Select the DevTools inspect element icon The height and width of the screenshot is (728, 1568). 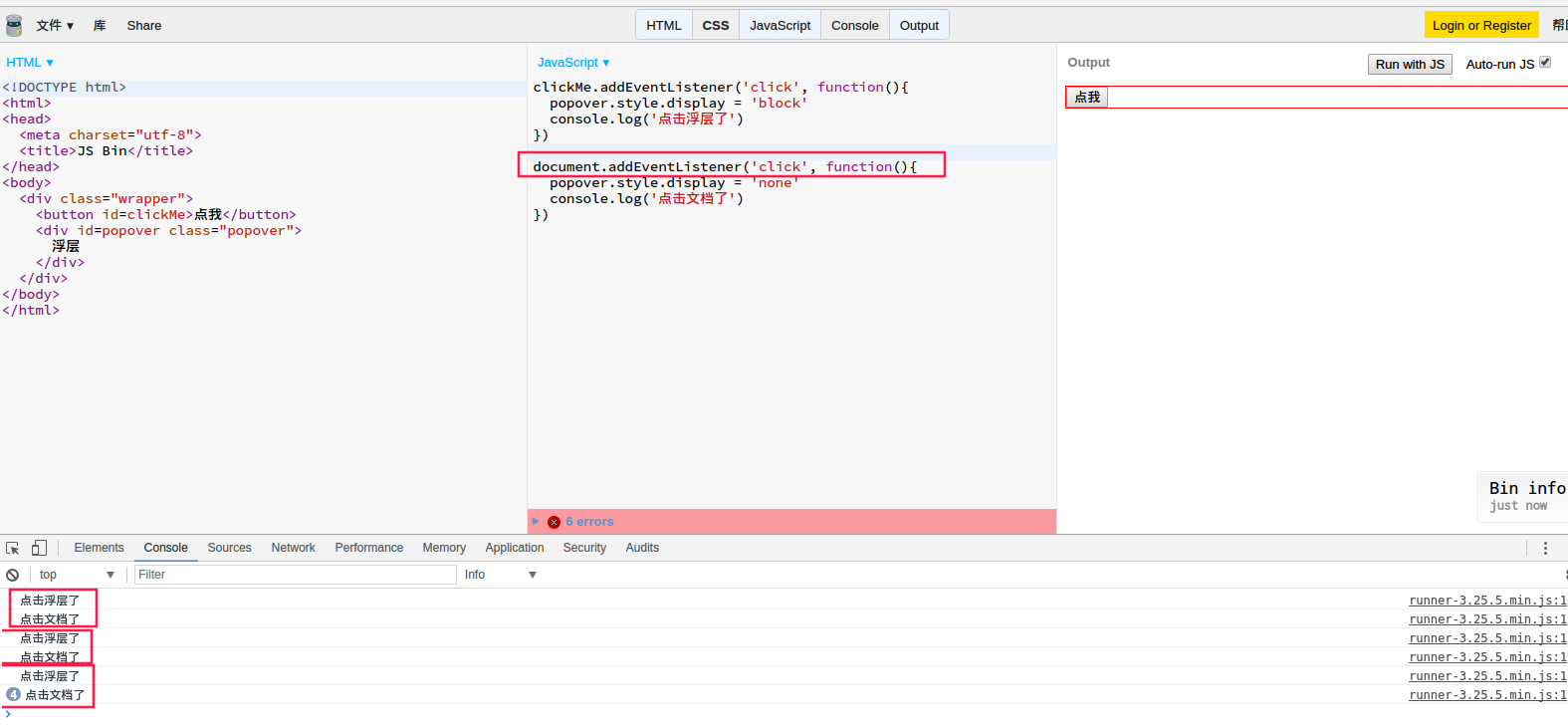pos(13,548)
